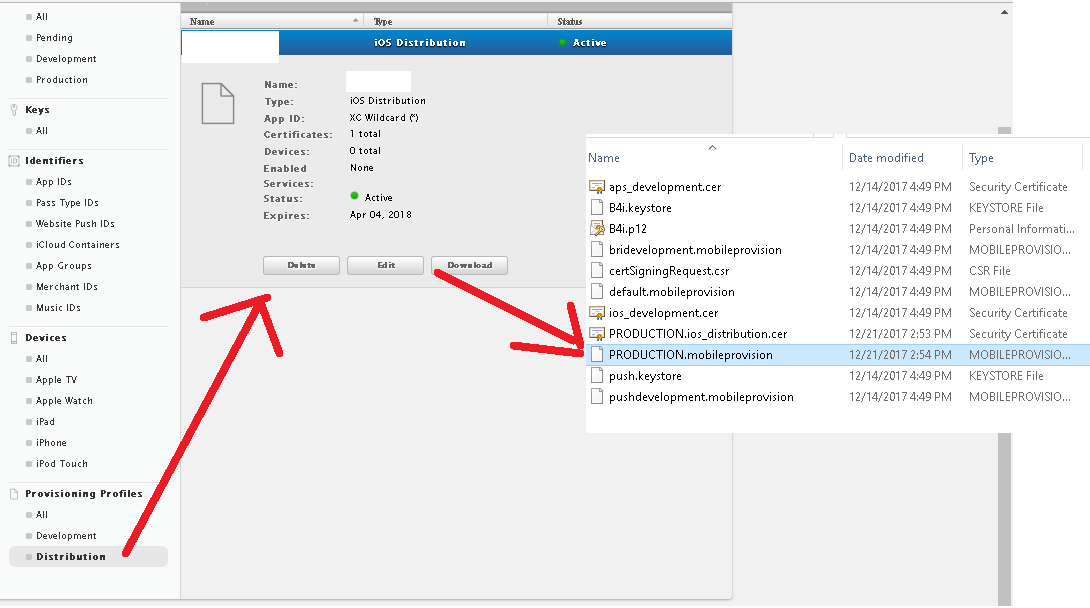Screen dimensions: 1090x608
Task: Select the PRODUCTION.ios_distribution.cer certificate icon
Action: point(596,334)
